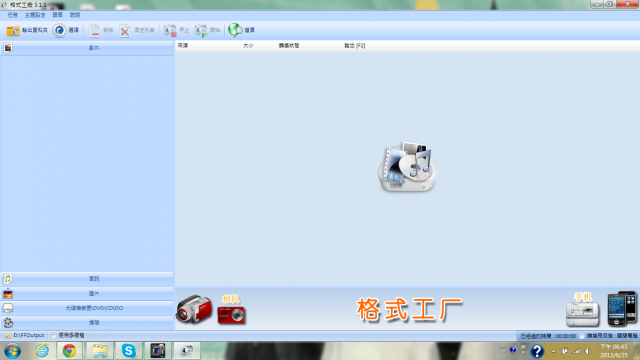Open the Theme settings (主題設定) menu

tap(35, 15)
